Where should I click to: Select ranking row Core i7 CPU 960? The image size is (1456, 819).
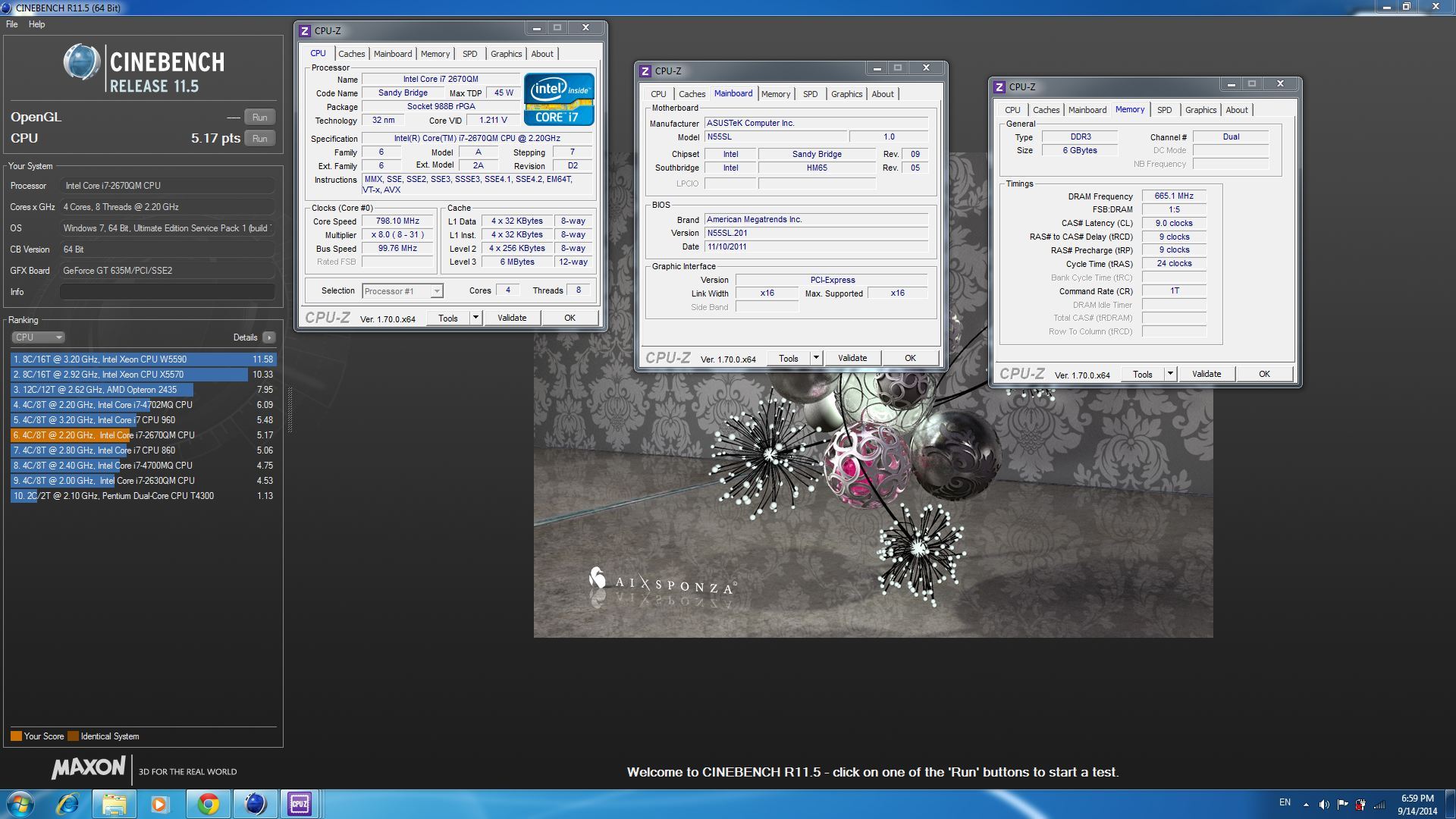pos(143,420)
